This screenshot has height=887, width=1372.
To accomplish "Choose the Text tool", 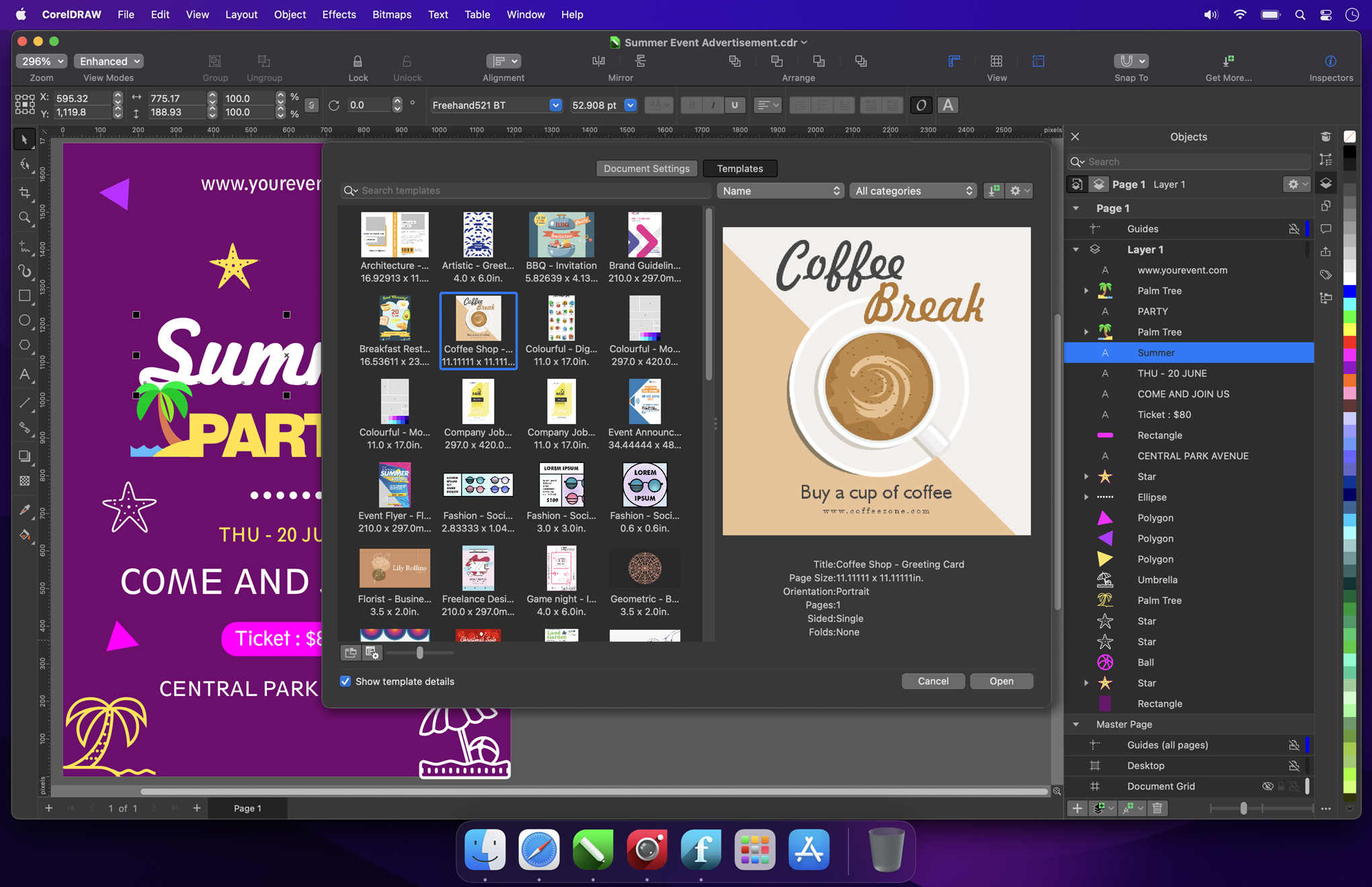I will (x=25, y=374).
